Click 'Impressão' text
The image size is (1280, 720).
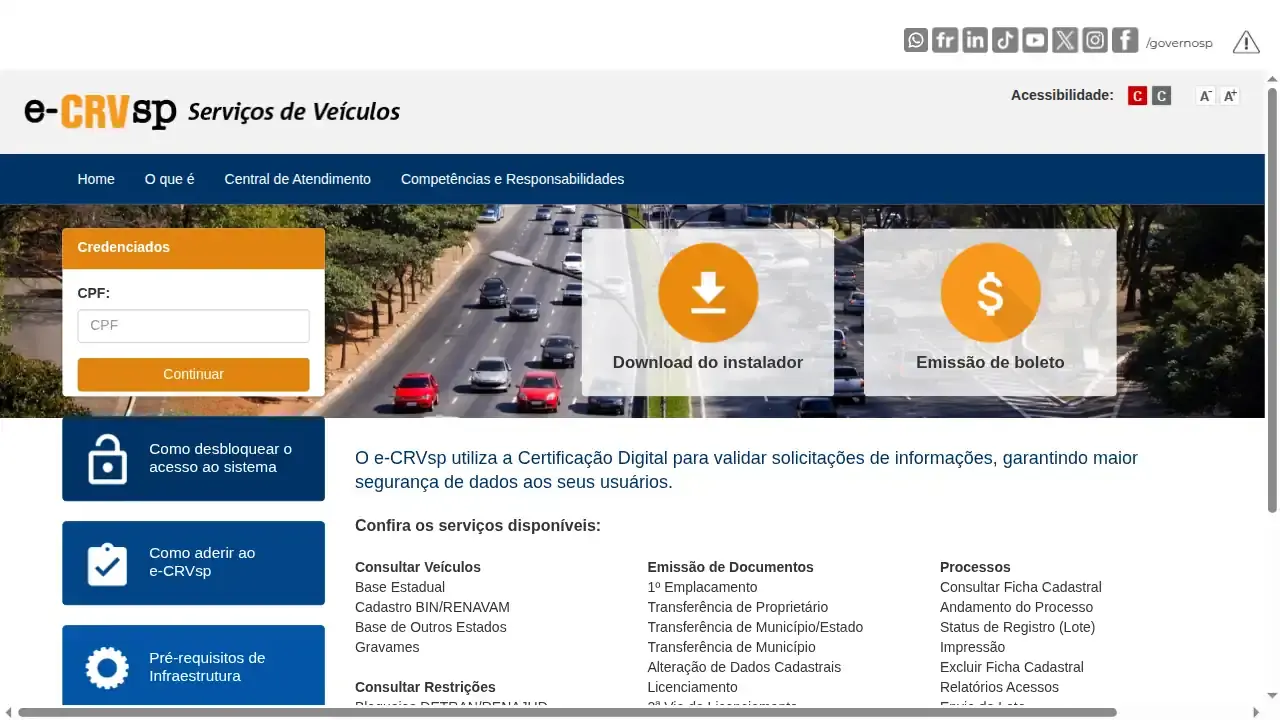[972, 647]
